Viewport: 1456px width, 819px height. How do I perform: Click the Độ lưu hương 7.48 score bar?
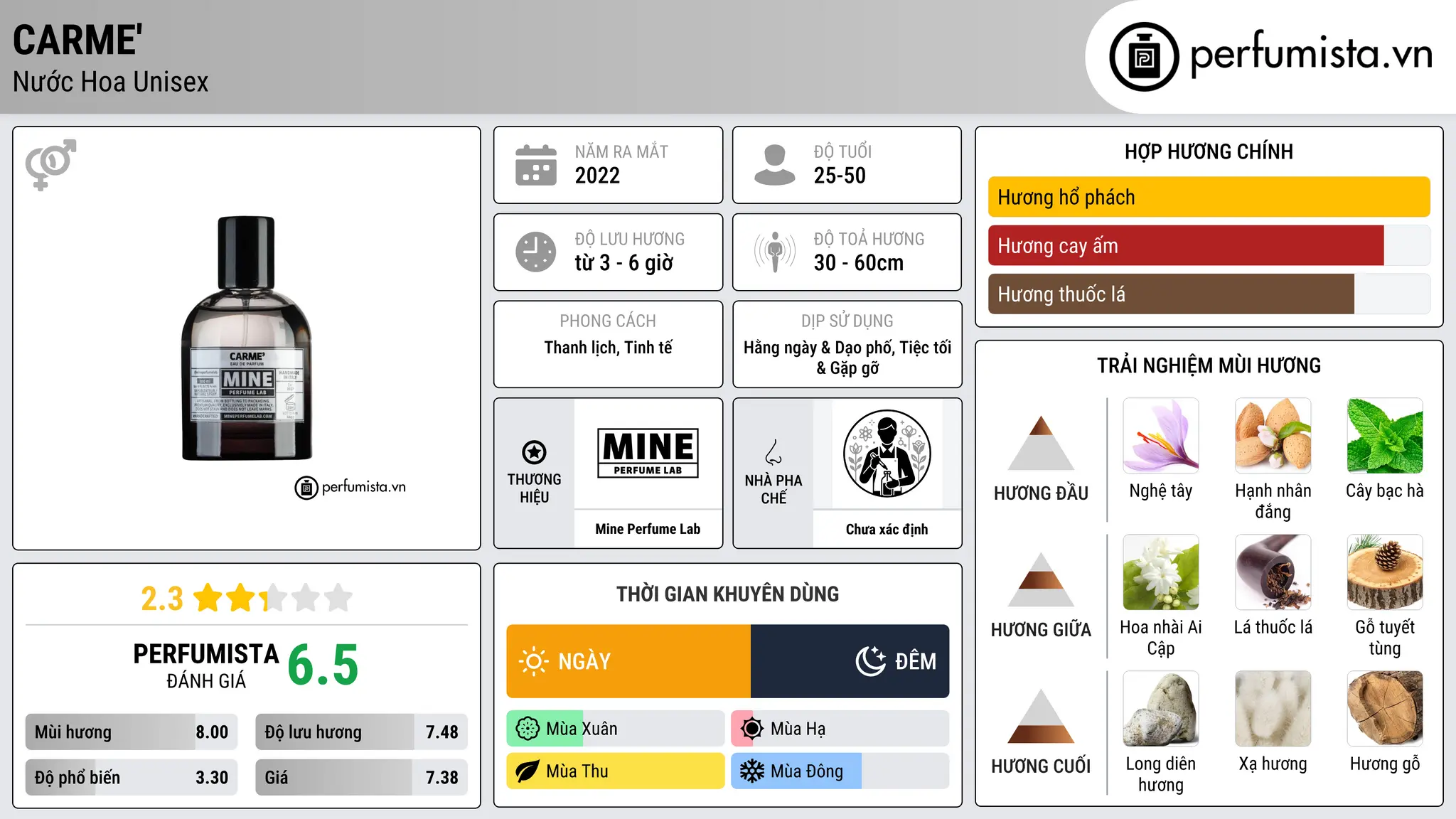tap(362, 732)
